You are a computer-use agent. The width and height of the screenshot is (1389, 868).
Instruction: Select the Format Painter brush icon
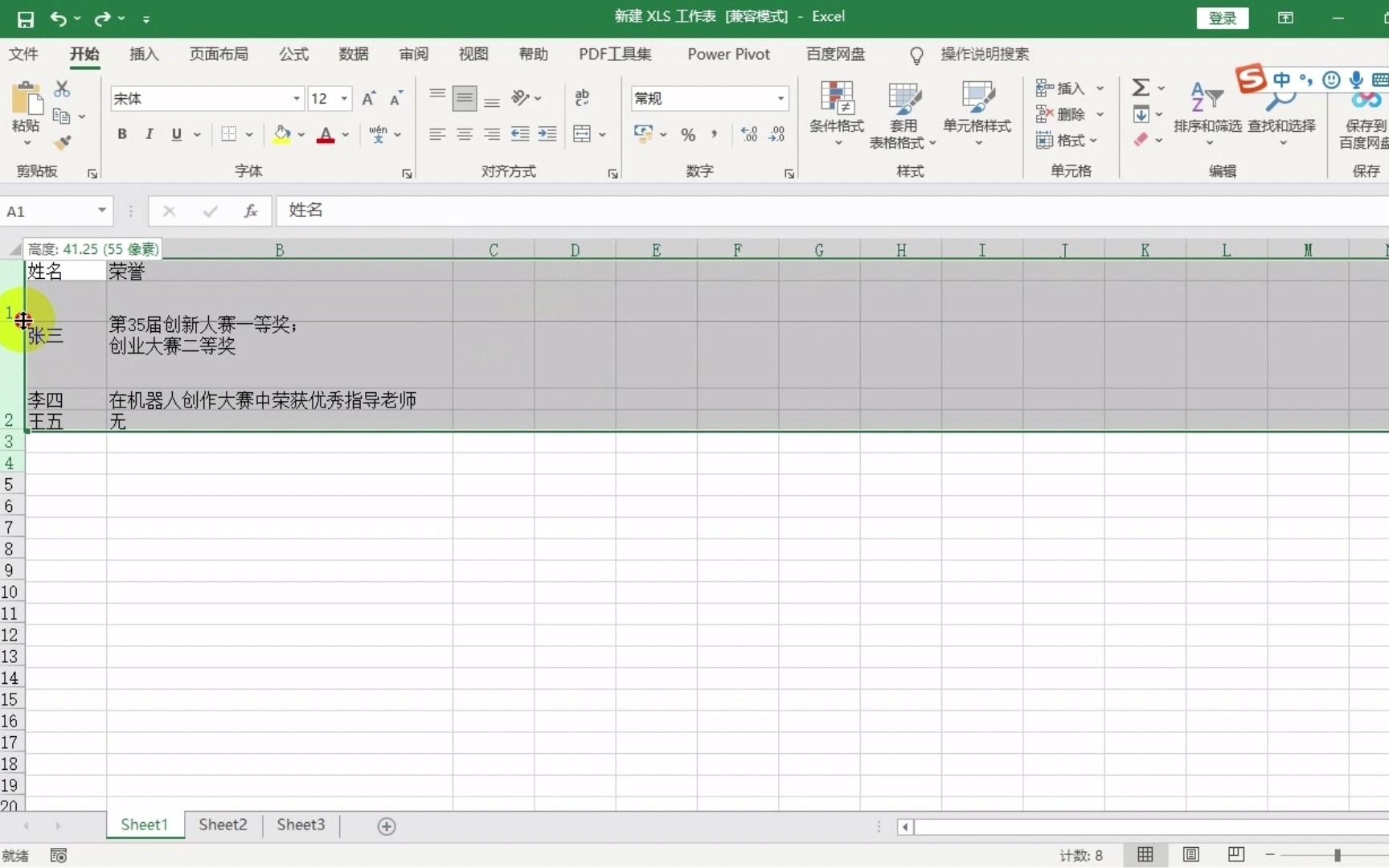click(62, 143)
